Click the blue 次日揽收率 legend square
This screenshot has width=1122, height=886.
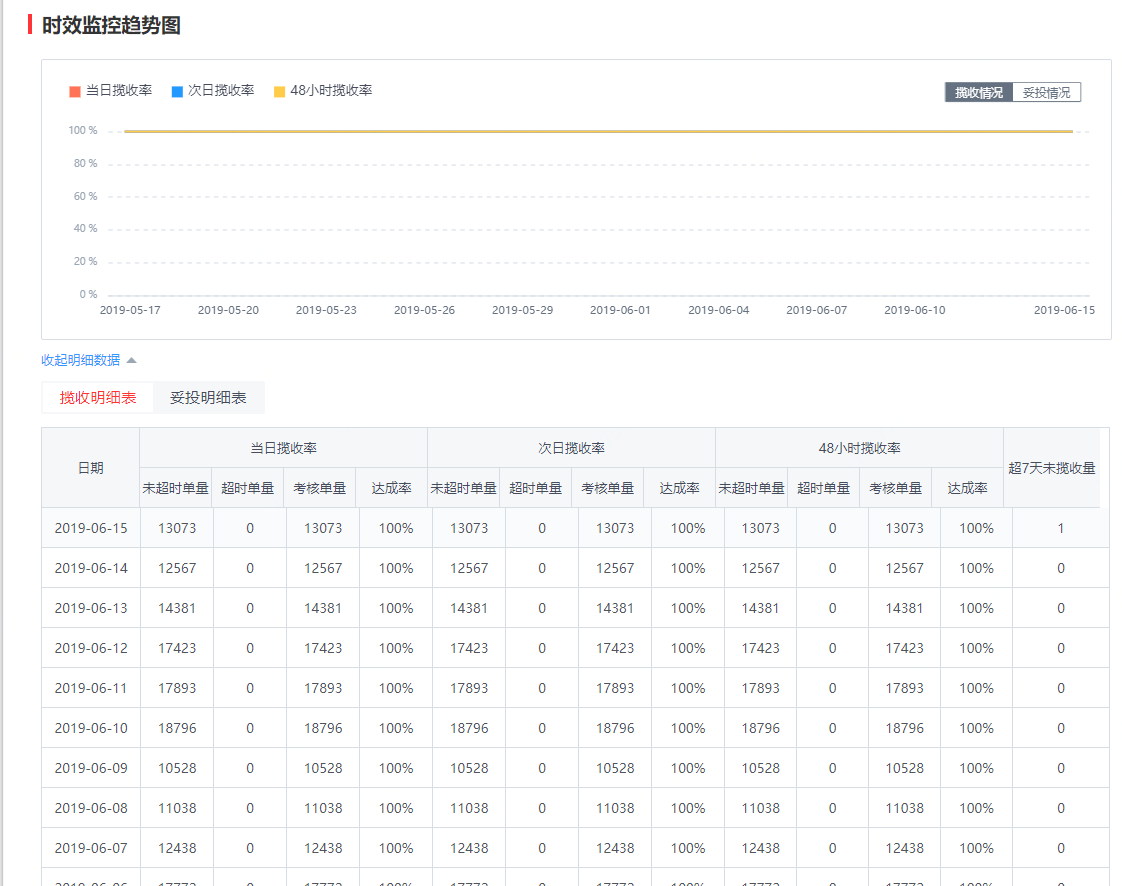coord(177,92)
